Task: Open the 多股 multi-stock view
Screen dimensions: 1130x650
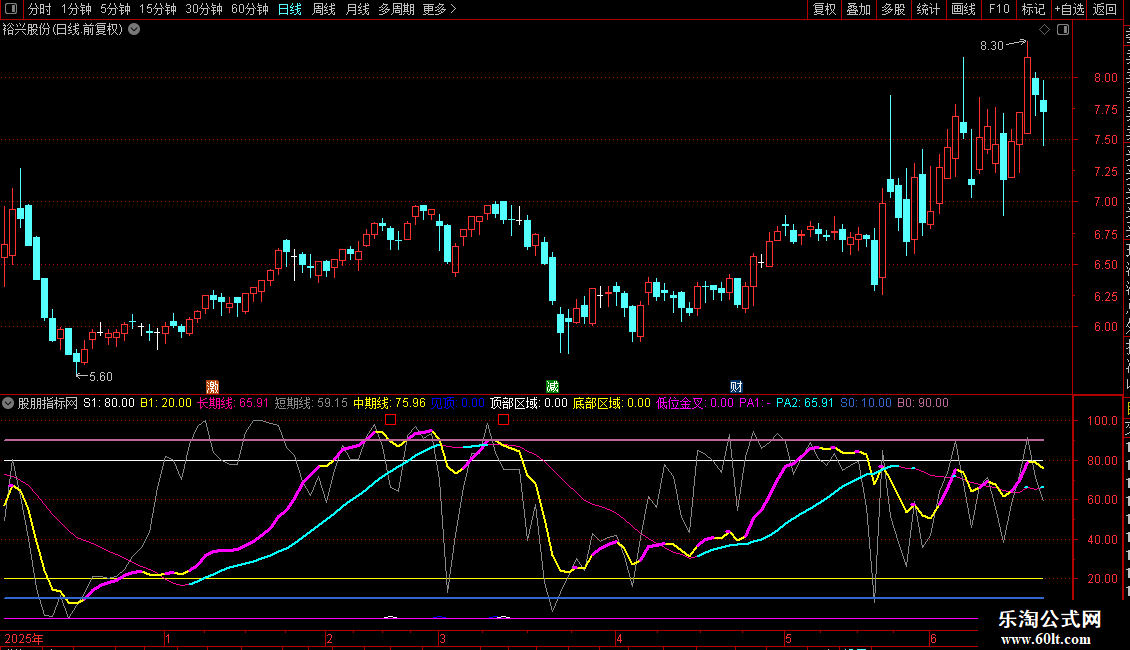Action: 894,9
